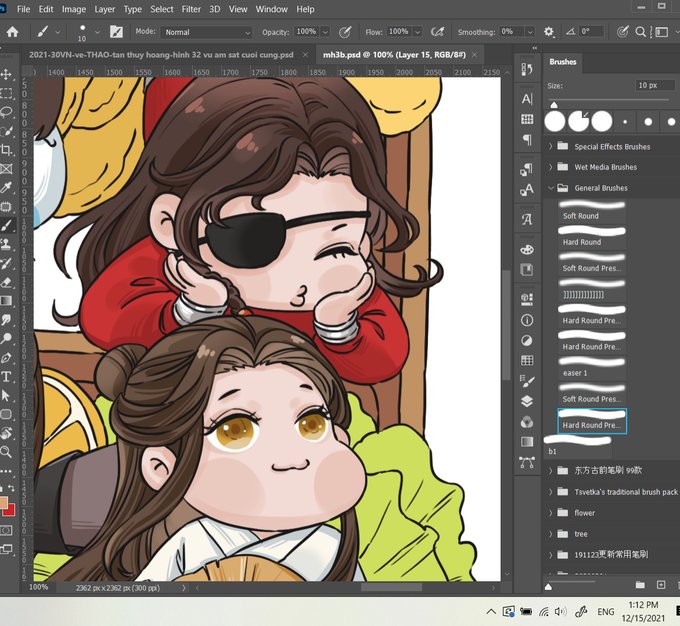Expand the flower brush folder
The width and height of the screenshot is (680, 626).
click(550, 513)
